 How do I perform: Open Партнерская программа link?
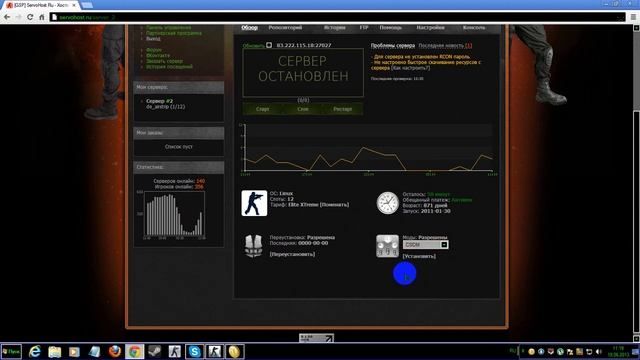tap(174, 33)
